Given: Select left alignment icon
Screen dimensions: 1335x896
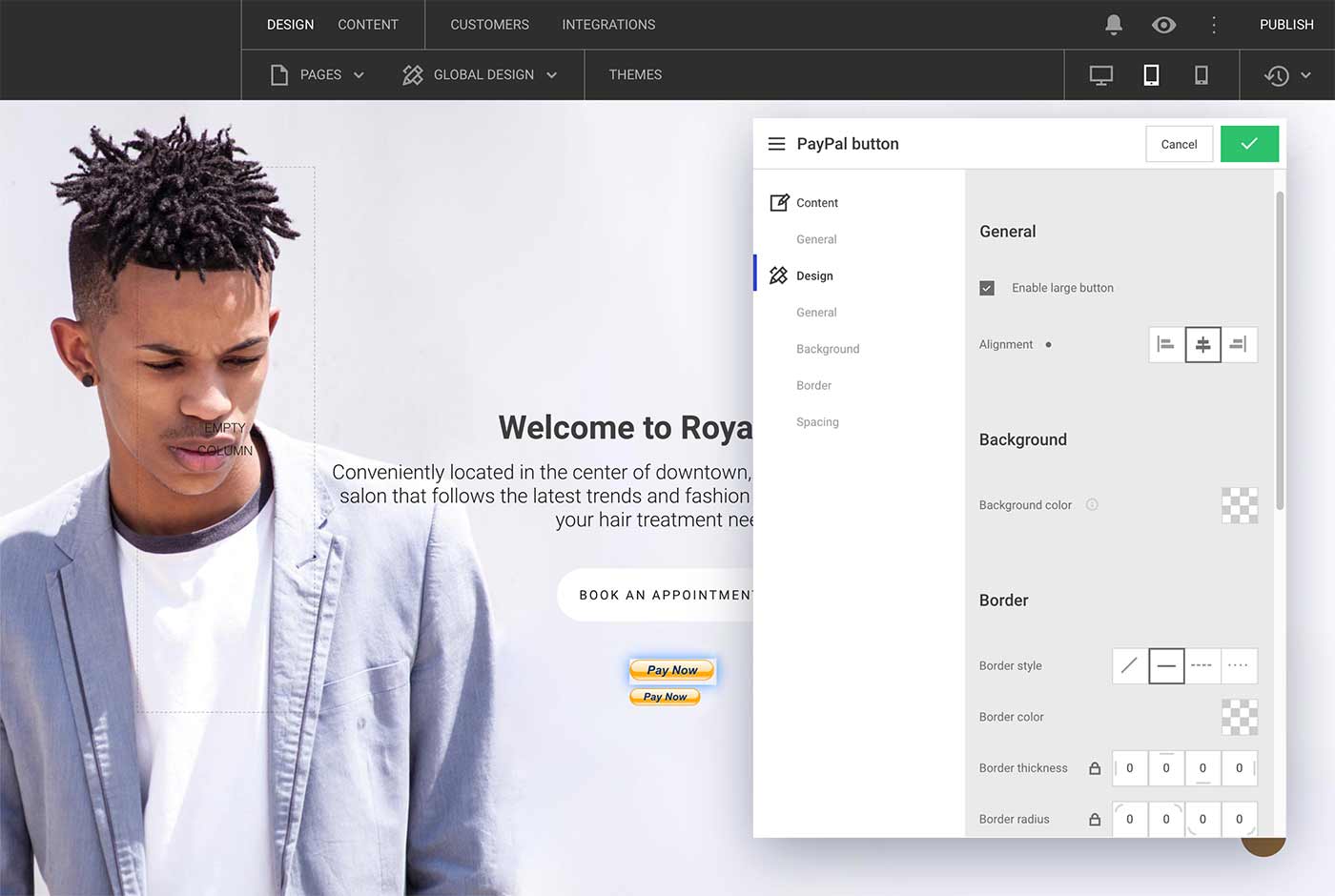Looking at the screenshot, I should click(x=1166, y=345).
